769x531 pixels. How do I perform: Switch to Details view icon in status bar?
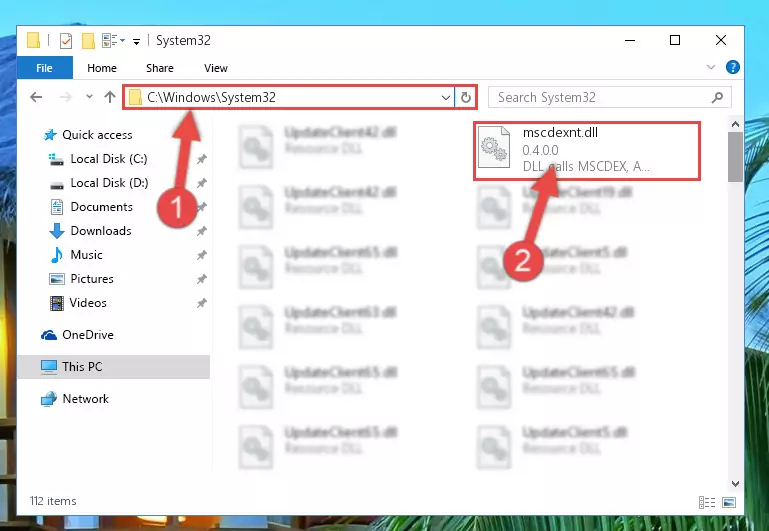tap(707, 502)
